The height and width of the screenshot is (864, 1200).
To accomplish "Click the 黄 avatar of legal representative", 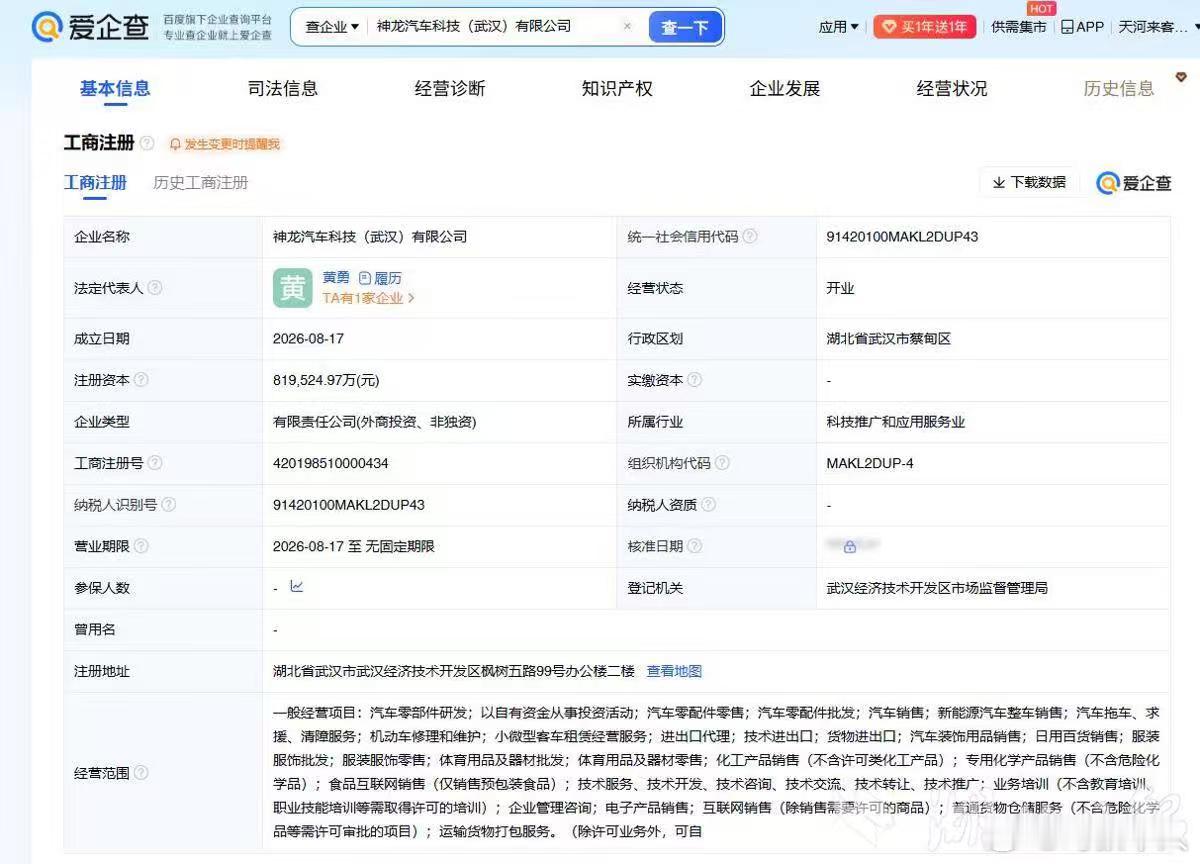I will coord(292,288).
